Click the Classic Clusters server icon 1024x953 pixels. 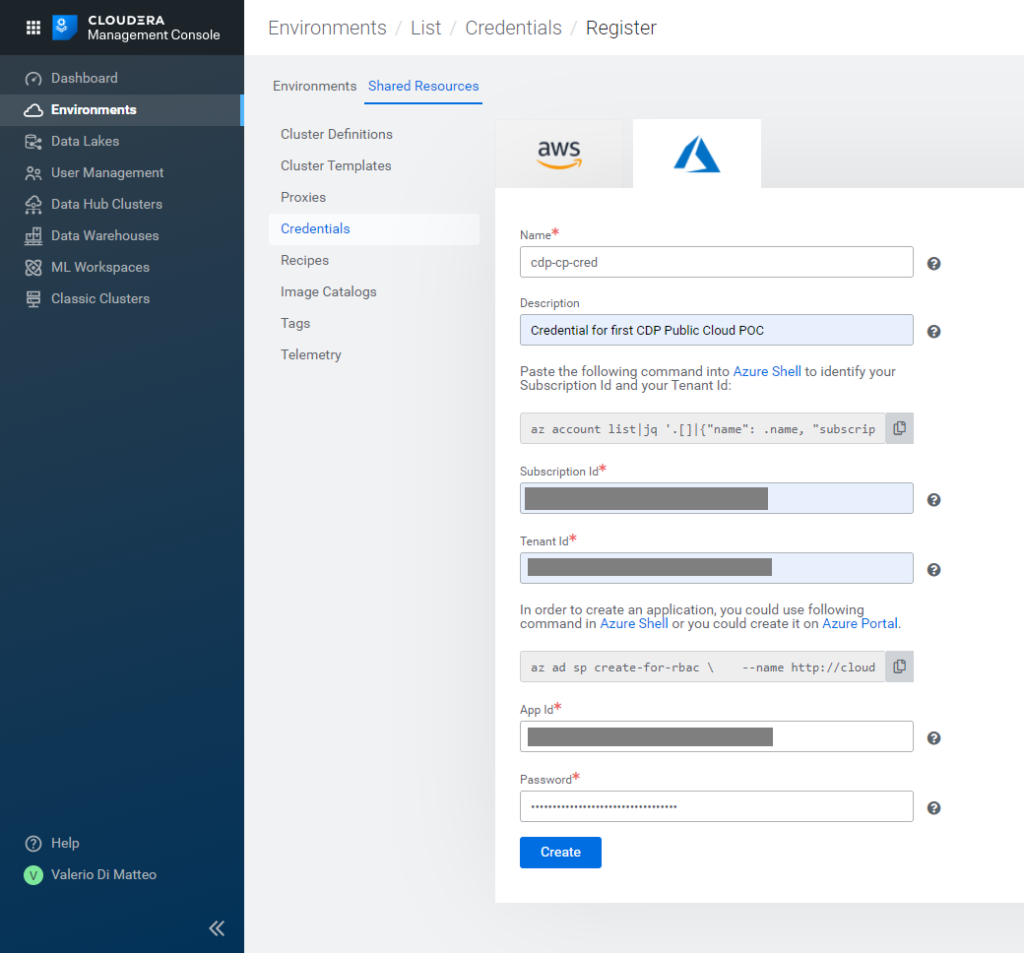click(33, 299)
